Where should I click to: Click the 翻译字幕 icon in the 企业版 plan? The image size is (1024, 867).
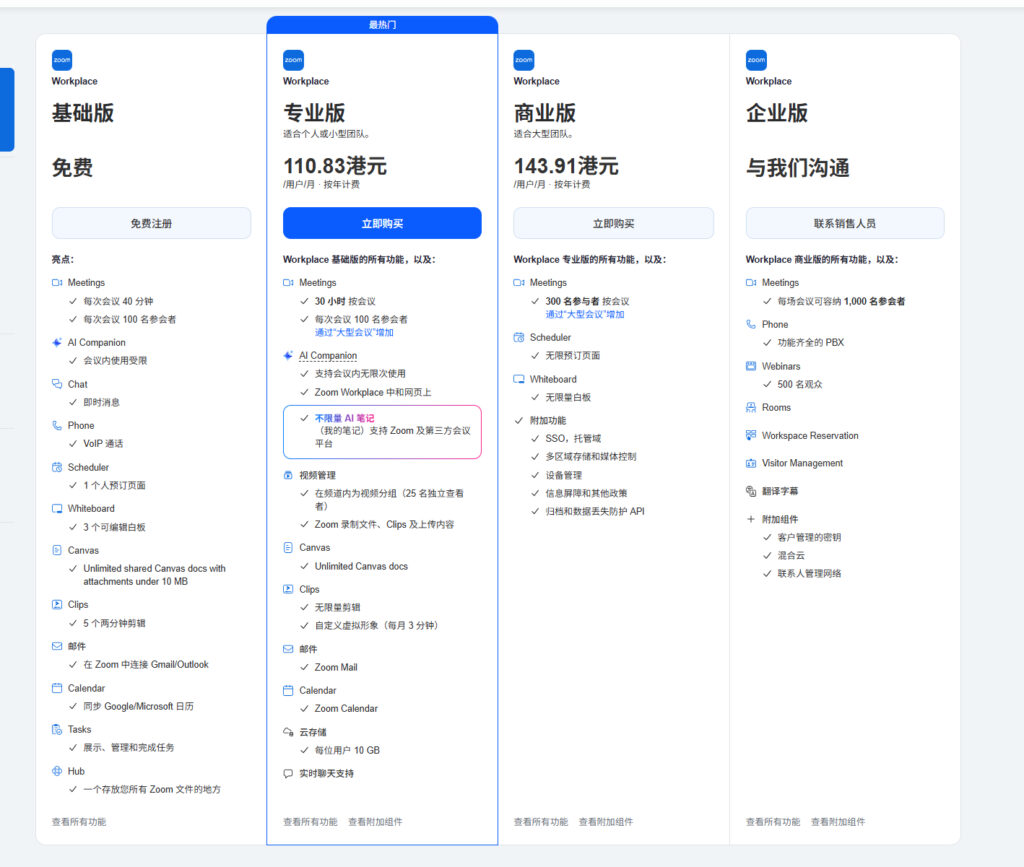[x=751, y=491]
